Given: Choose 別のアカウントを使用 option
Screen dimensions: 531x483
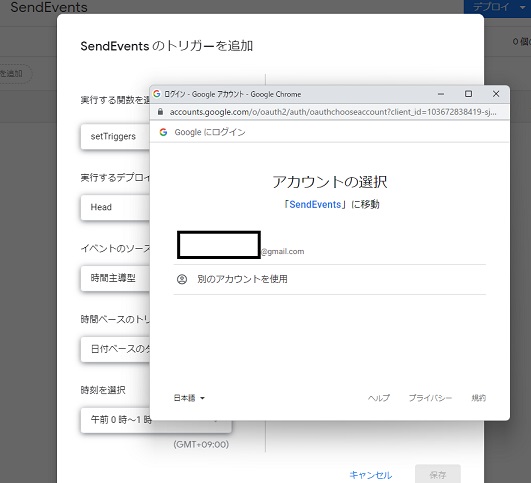Looking at the screenshot, I should [330, 279].
